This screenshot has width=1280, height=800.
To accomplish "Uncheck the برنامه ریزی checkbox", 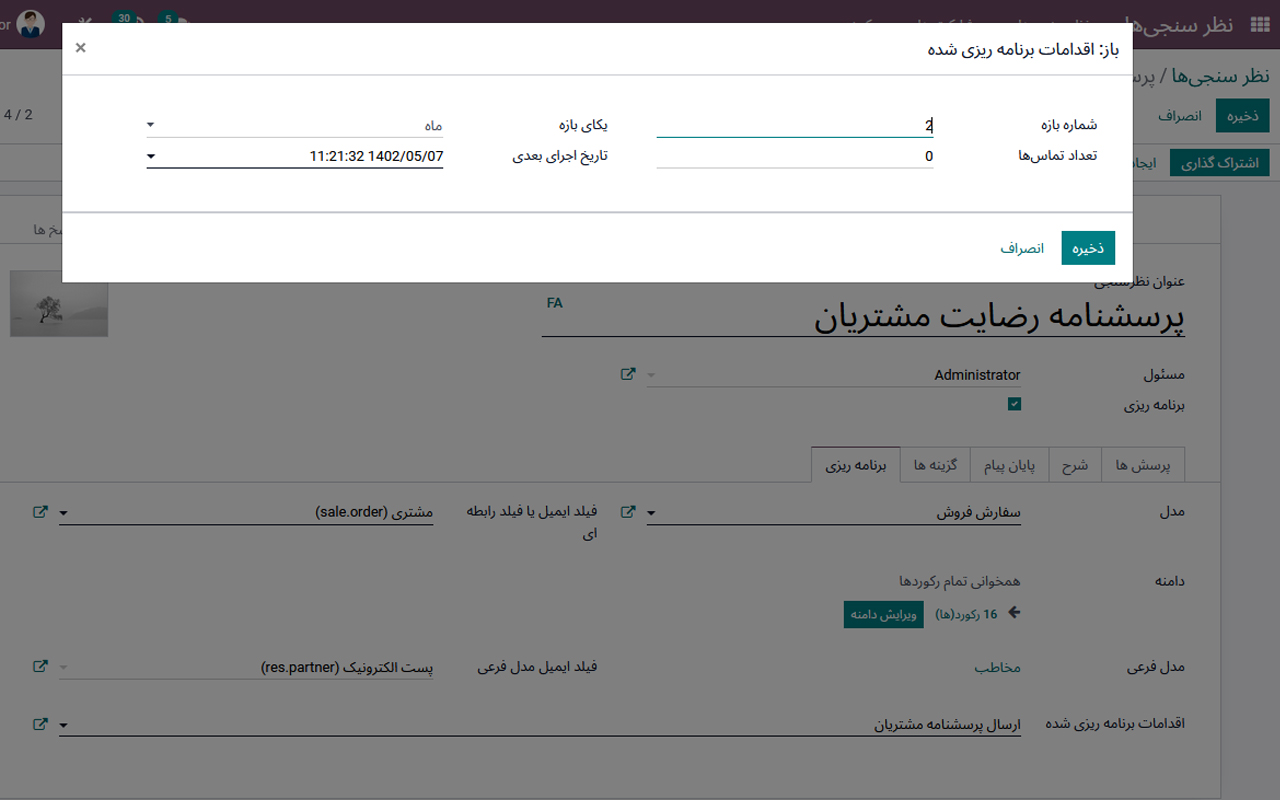I will pos(1015,404).
